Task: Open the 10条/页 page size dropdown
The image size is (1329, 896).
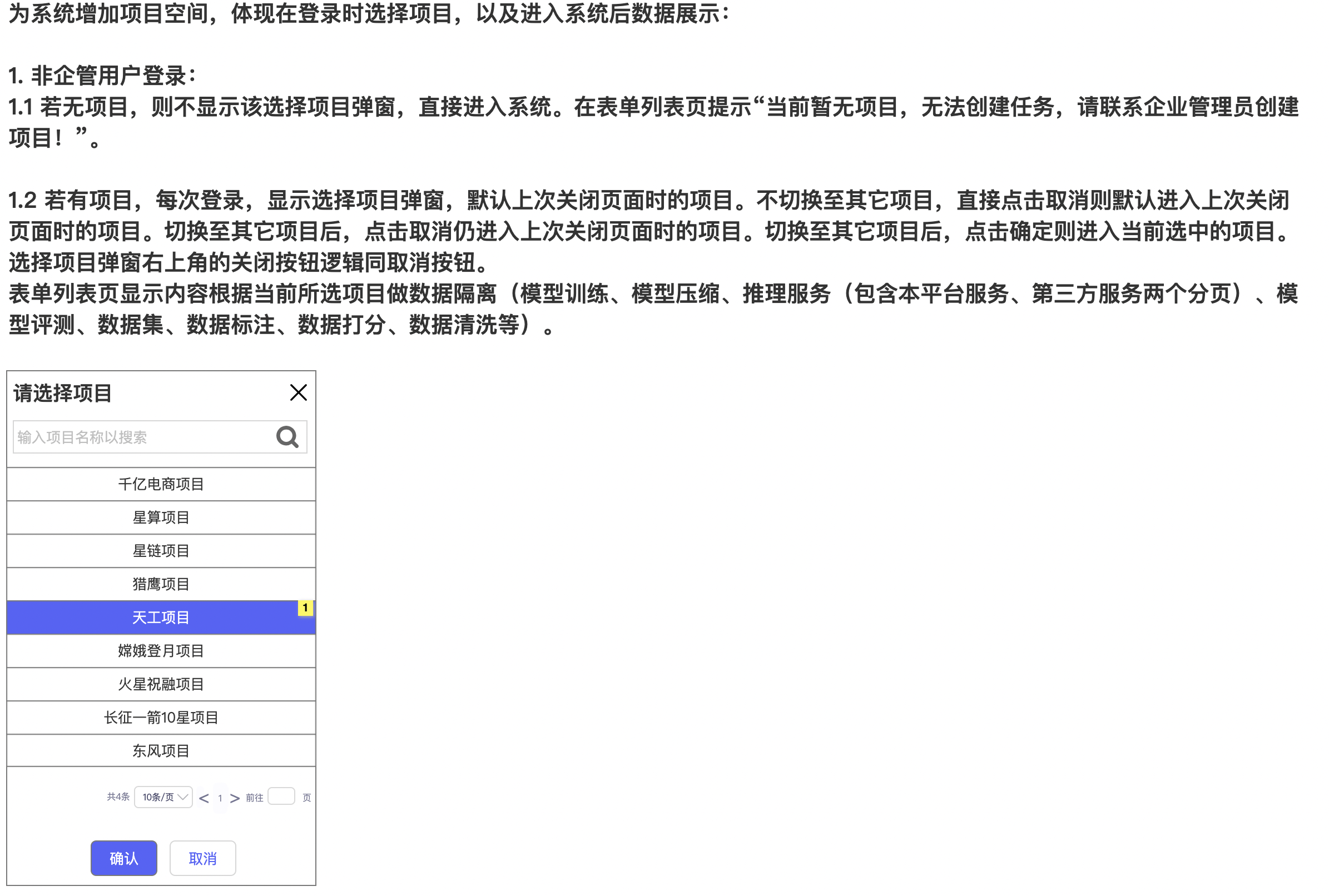Action: click(163, 797)
